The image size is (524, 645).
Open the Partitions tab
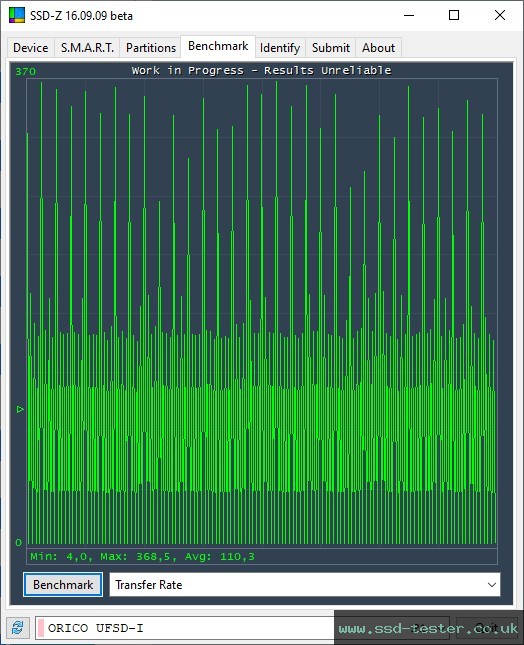(x=151, y=48)
